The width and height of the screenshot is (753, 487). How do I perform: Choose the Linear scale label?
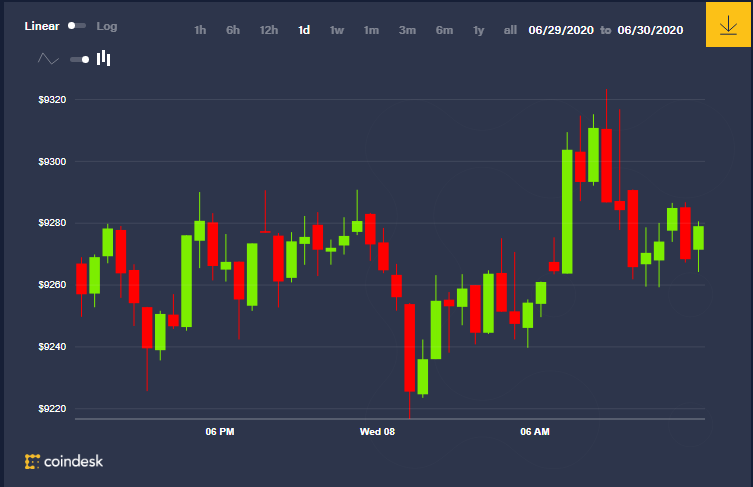click(42, 26)
